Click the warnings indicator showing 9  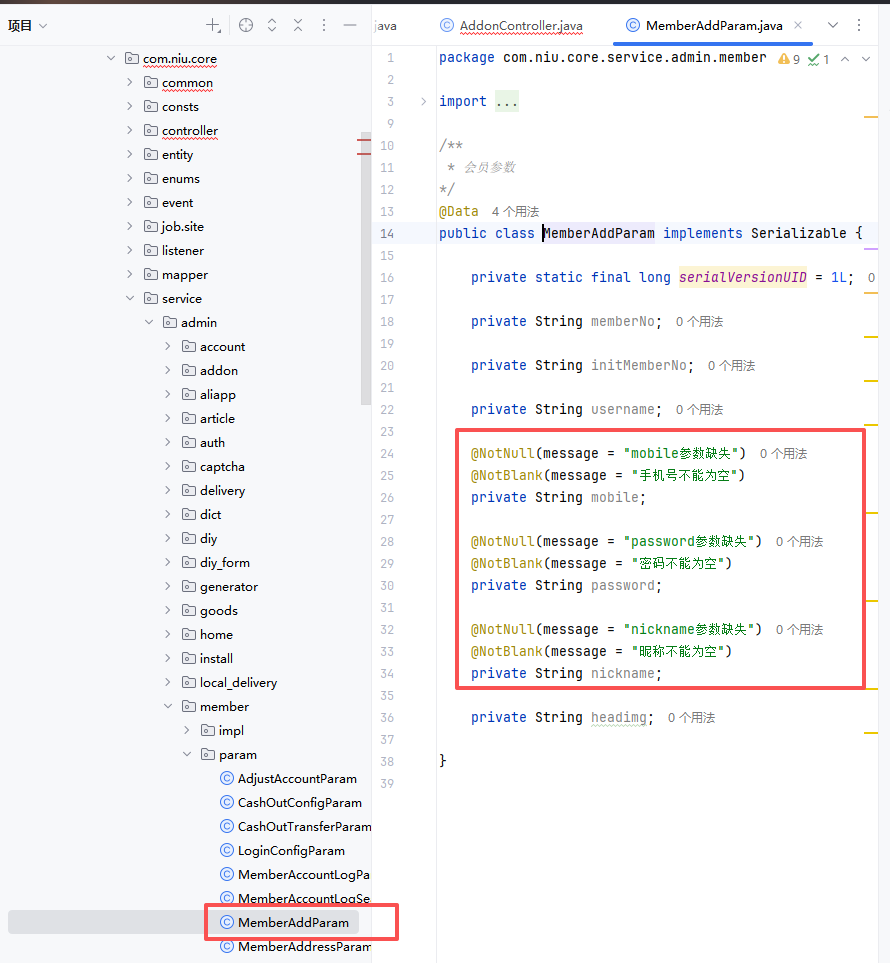789,59
